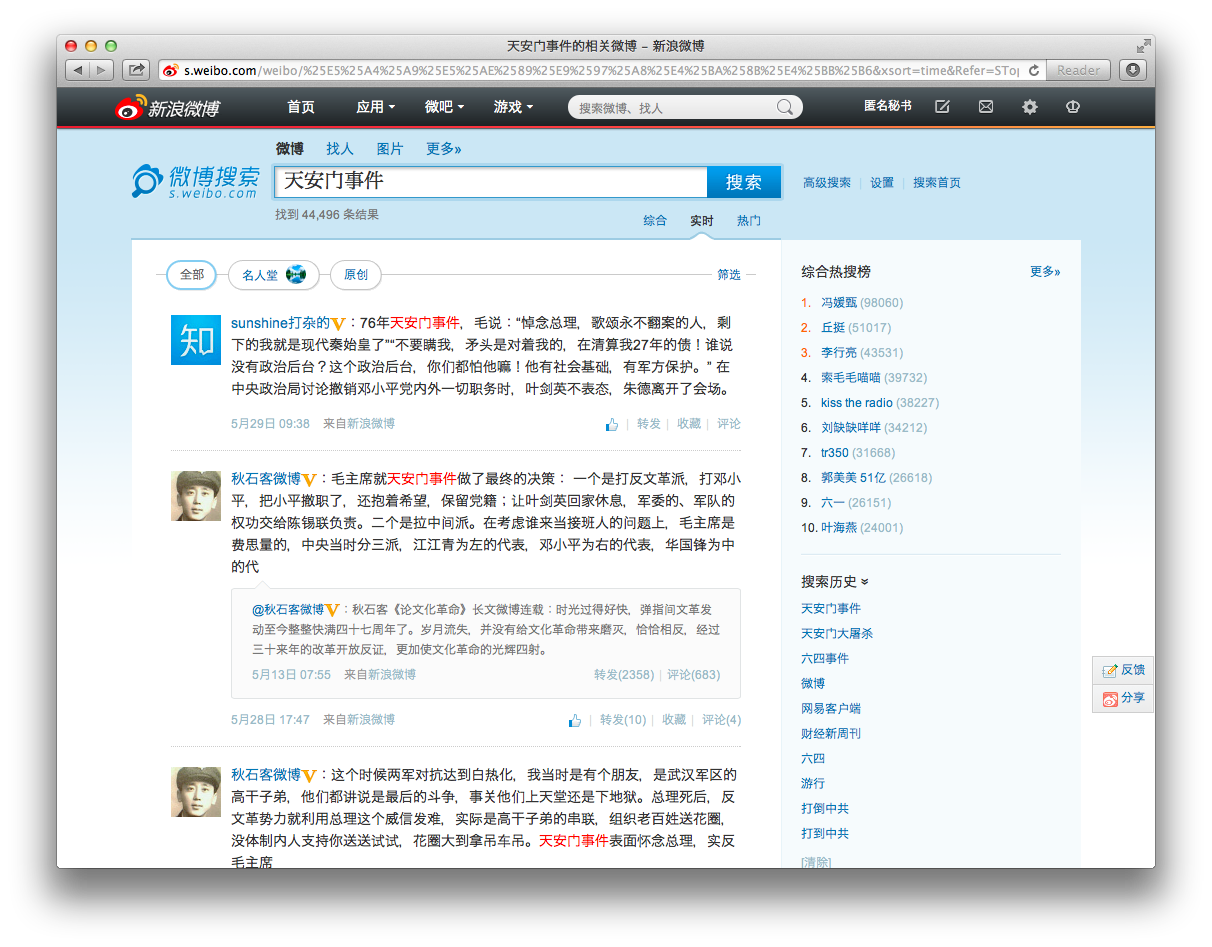This screenshot has width=1212, height=947.
Task: Go to 搜索首页 link
Action: point(937,183)
